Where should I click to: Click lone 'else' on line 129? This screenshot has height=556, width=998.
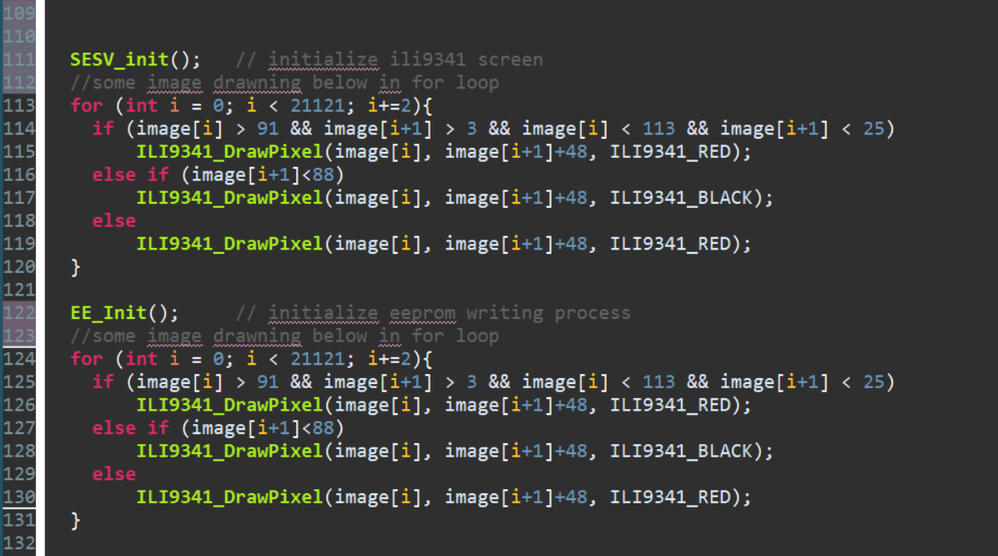(114, 473)
